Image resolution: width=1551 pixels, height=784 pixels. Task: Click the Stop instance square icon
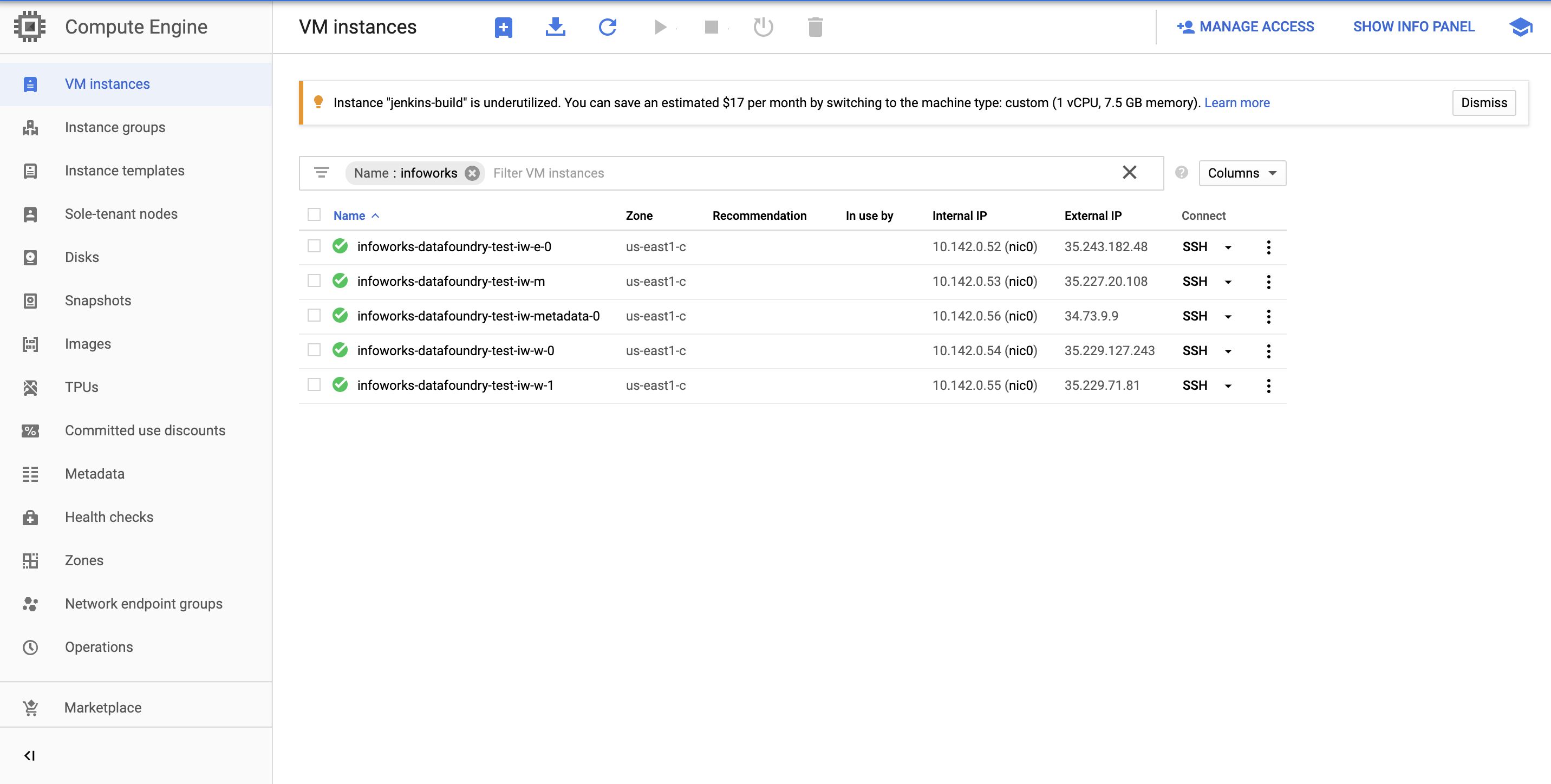pos(712,27)
